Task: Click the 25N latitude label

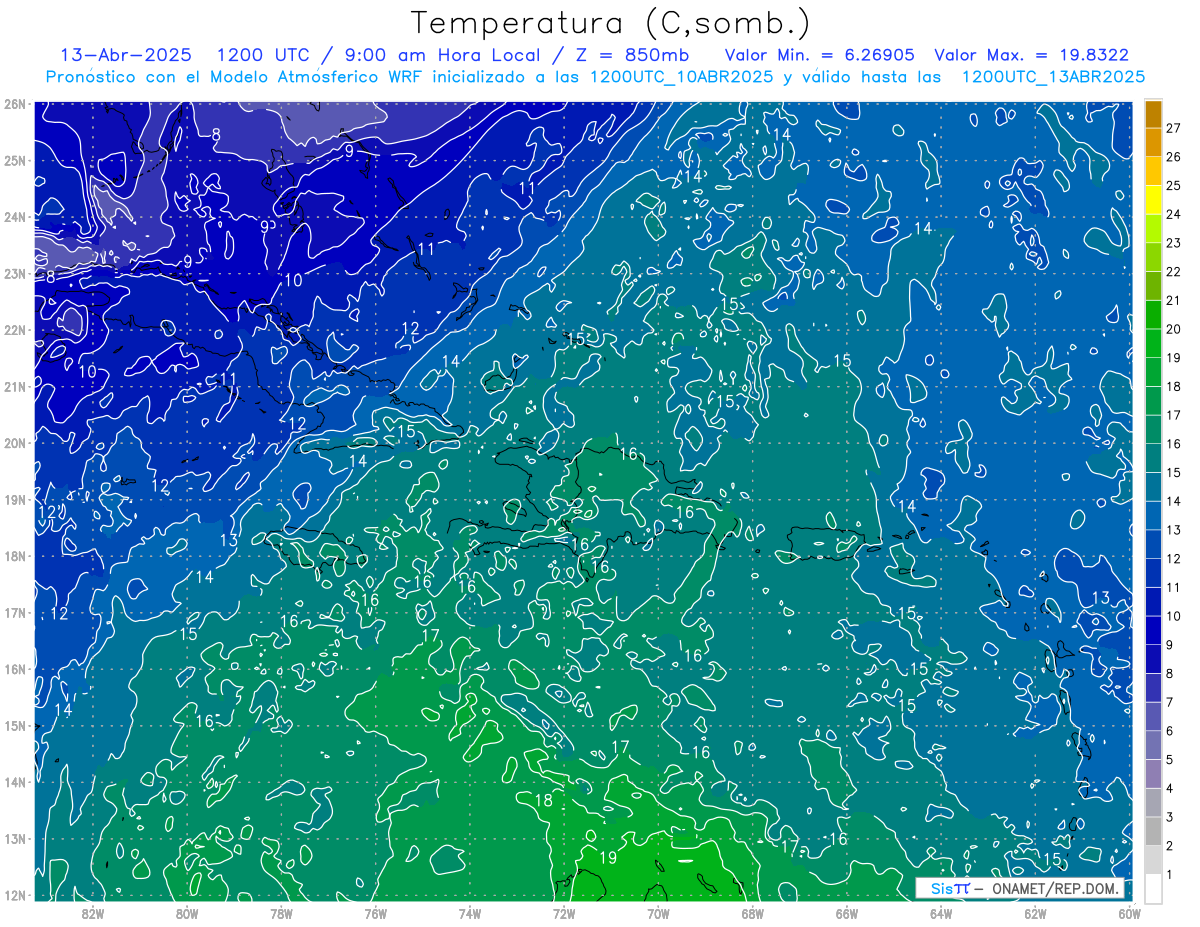Action: pos(14,160)
